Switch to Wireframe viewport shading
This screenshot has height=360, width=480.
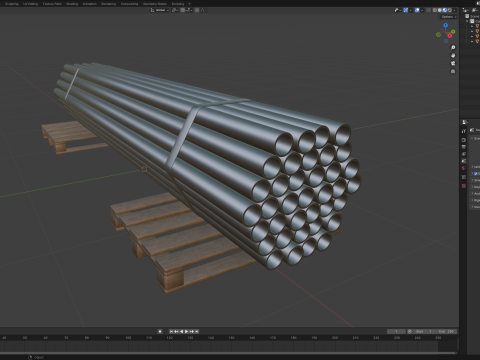(435, 10)
